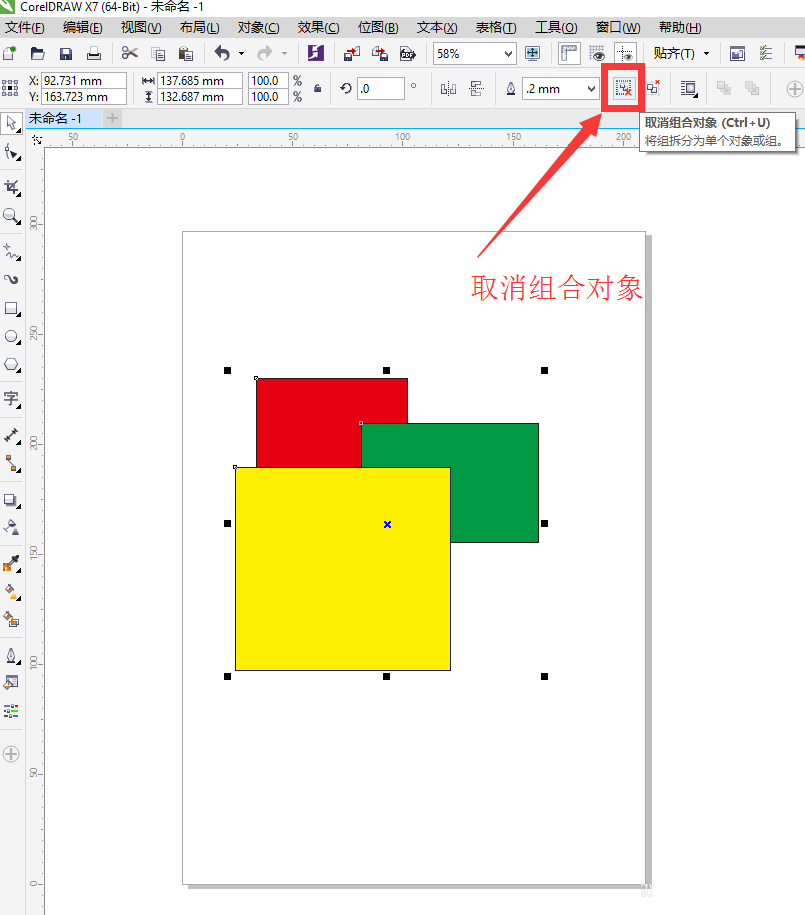Open the 帮助(H) menu
The width and height of the screenshot is (805, 915).
[x=680, y=27]
